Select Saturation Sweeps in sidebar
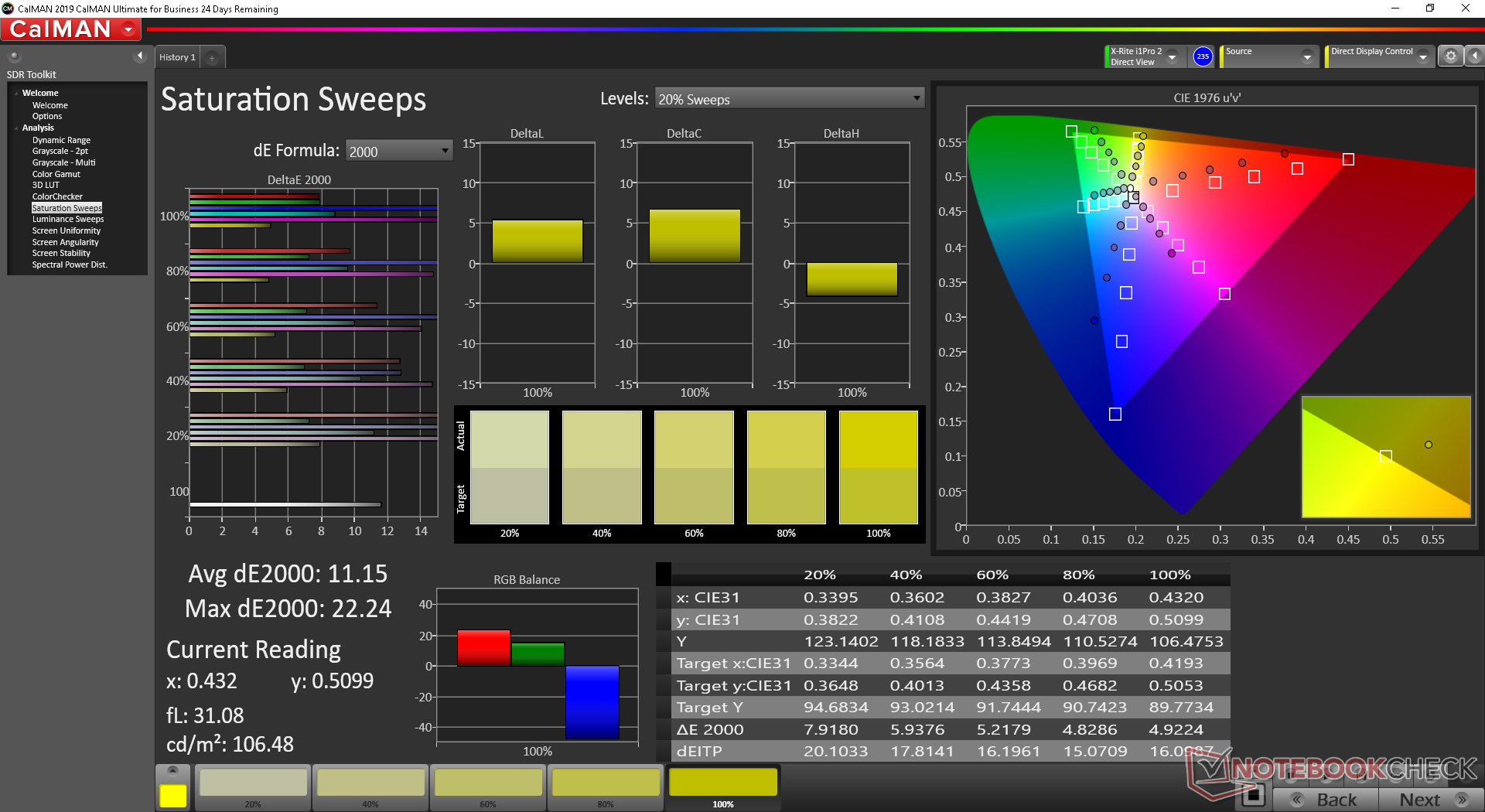1485x812 pixels. point(67,208)
